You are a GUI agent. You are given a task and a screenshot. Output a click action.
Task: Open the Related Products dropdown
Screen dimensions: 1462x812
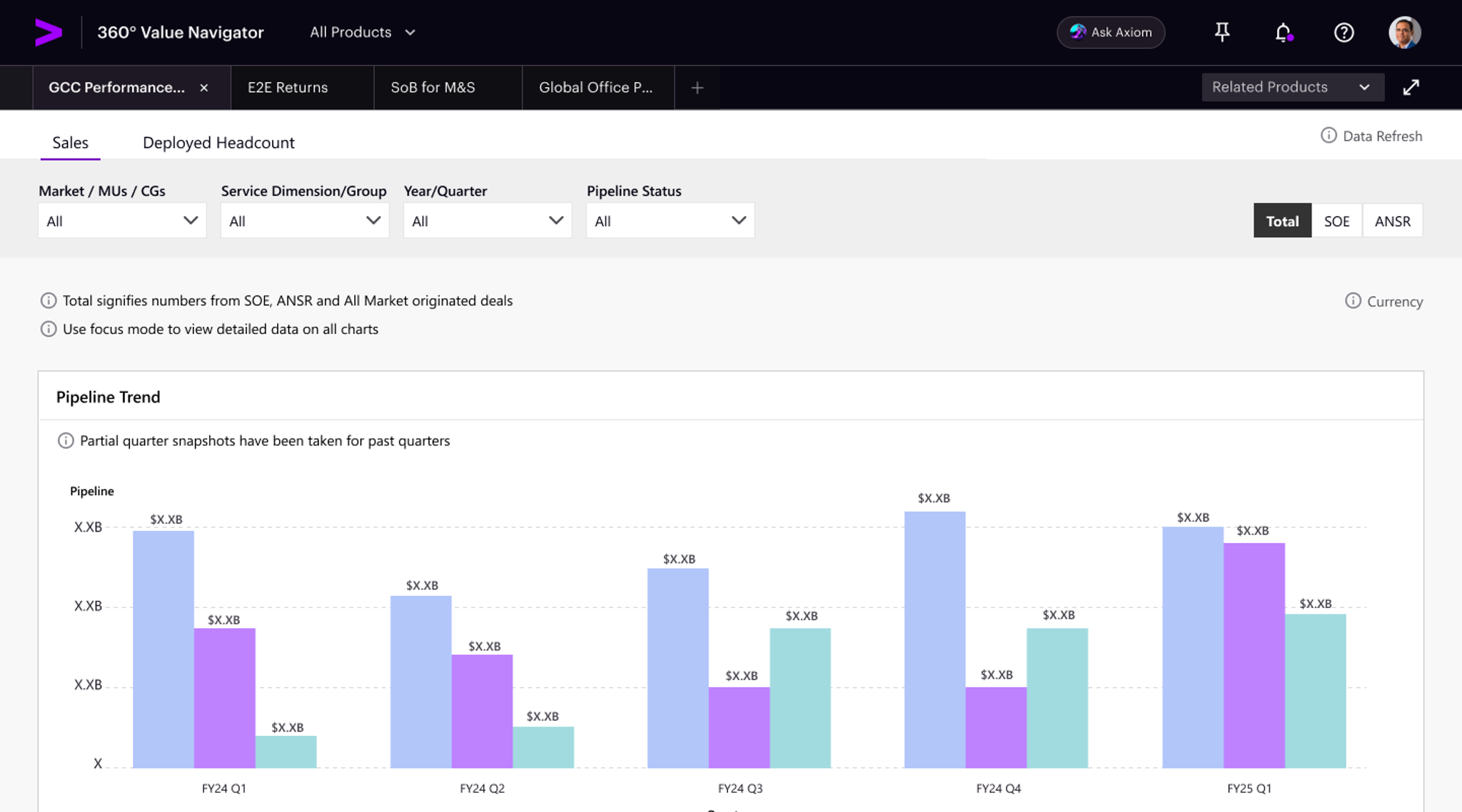(1292, 87)
